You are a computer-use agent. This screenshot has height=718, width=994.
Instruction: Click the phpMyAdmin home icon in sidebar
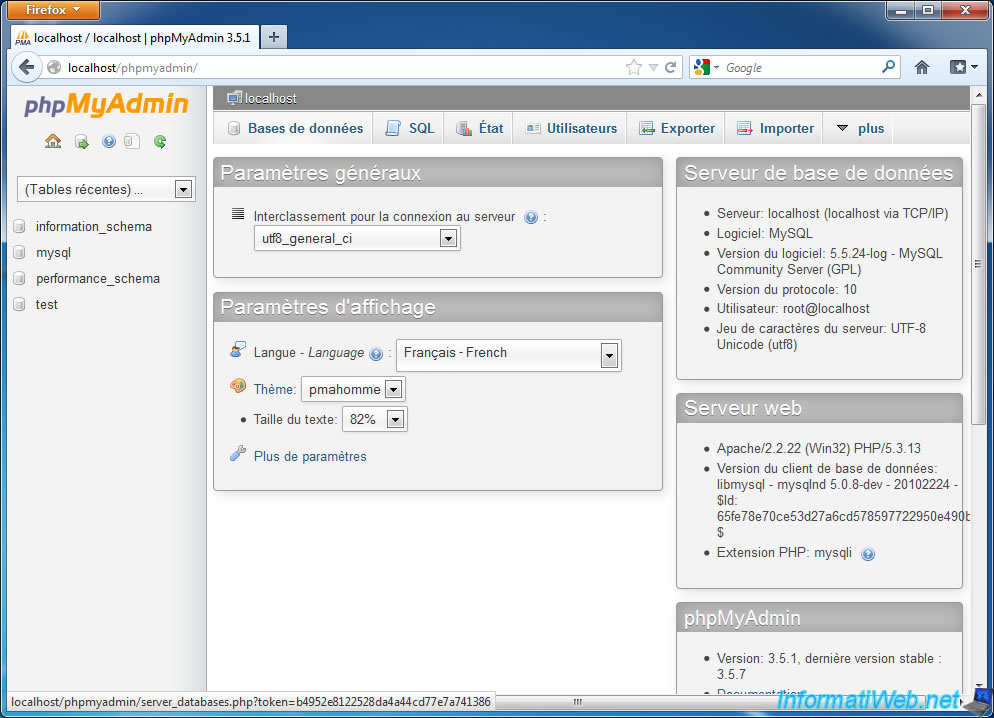coord(52,141)
